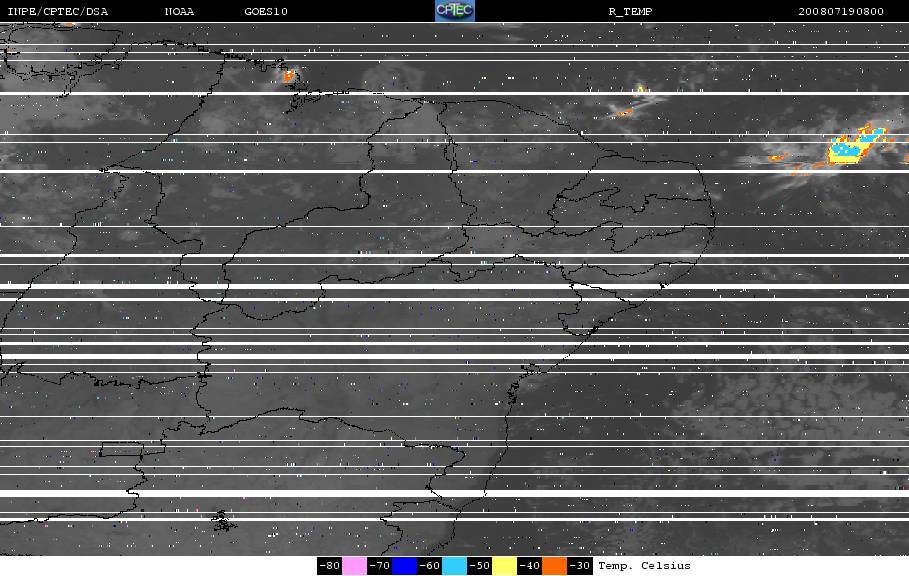Select the orange -40 legend swatch
The width and height of the screenshot is (909, 576).
554,566
